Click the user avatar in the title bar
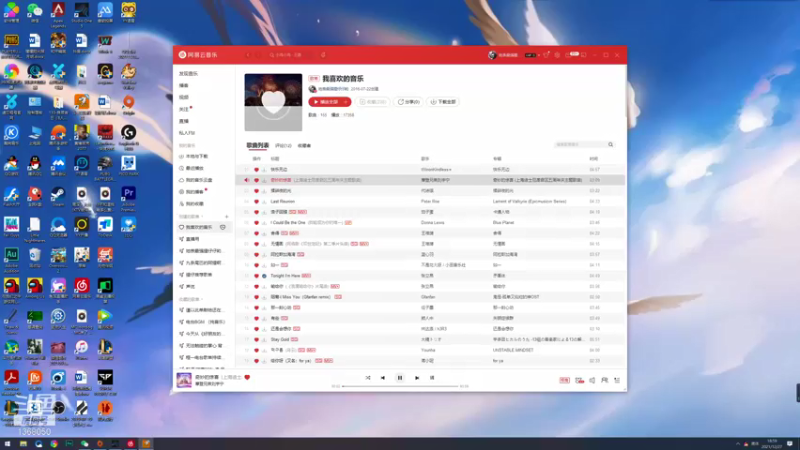This screenshot has width=800, height=450. [x=492, y=55]
